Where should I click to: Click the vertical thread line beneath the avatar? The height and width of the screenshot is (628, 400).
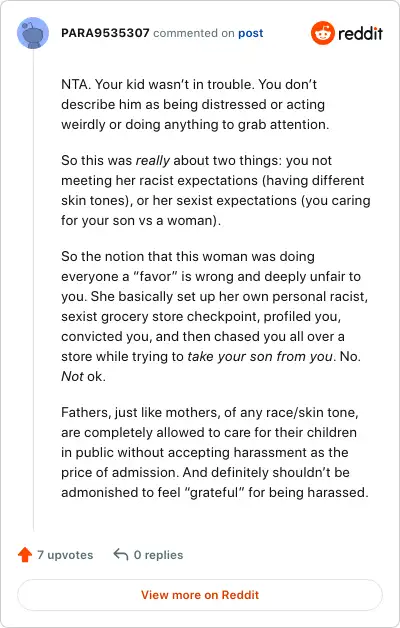point(33,290)
